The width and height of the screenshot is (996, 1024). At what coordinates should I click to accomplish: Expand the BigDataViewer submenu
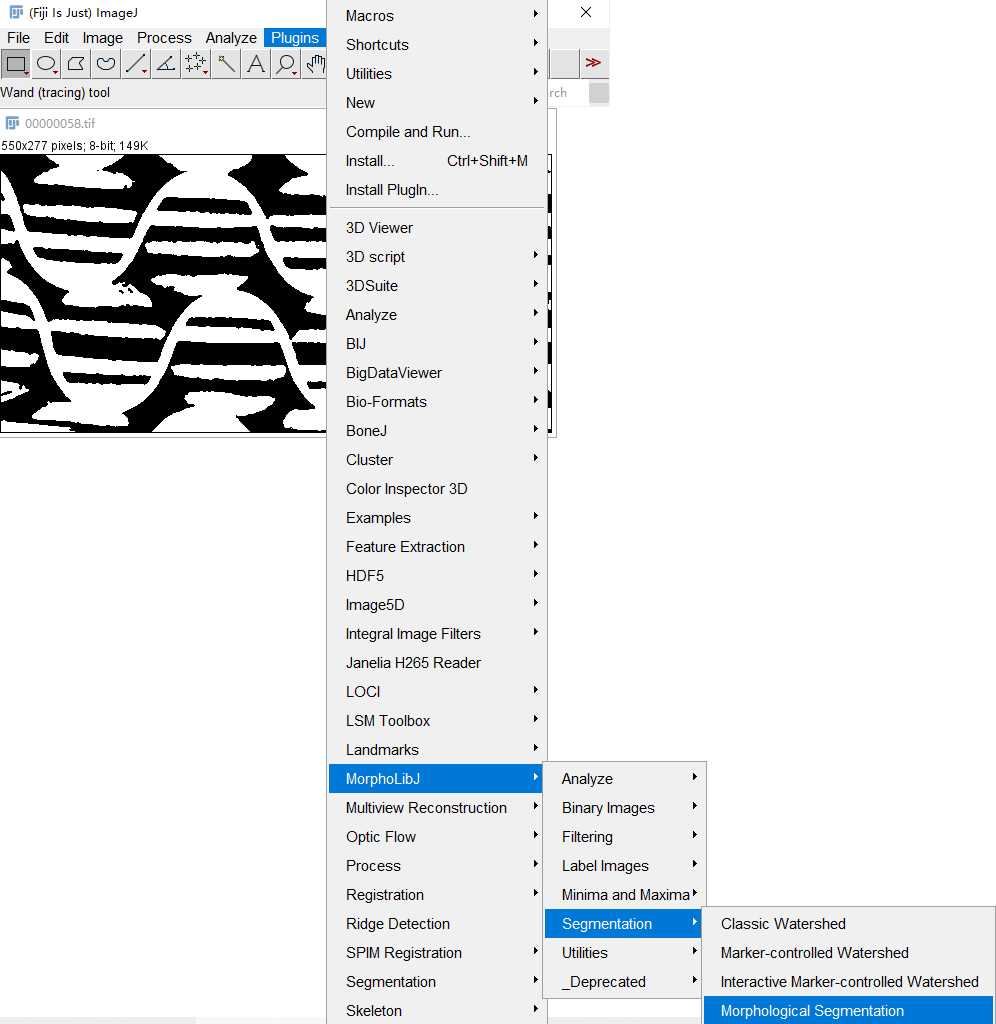click(x=436, y=373)
